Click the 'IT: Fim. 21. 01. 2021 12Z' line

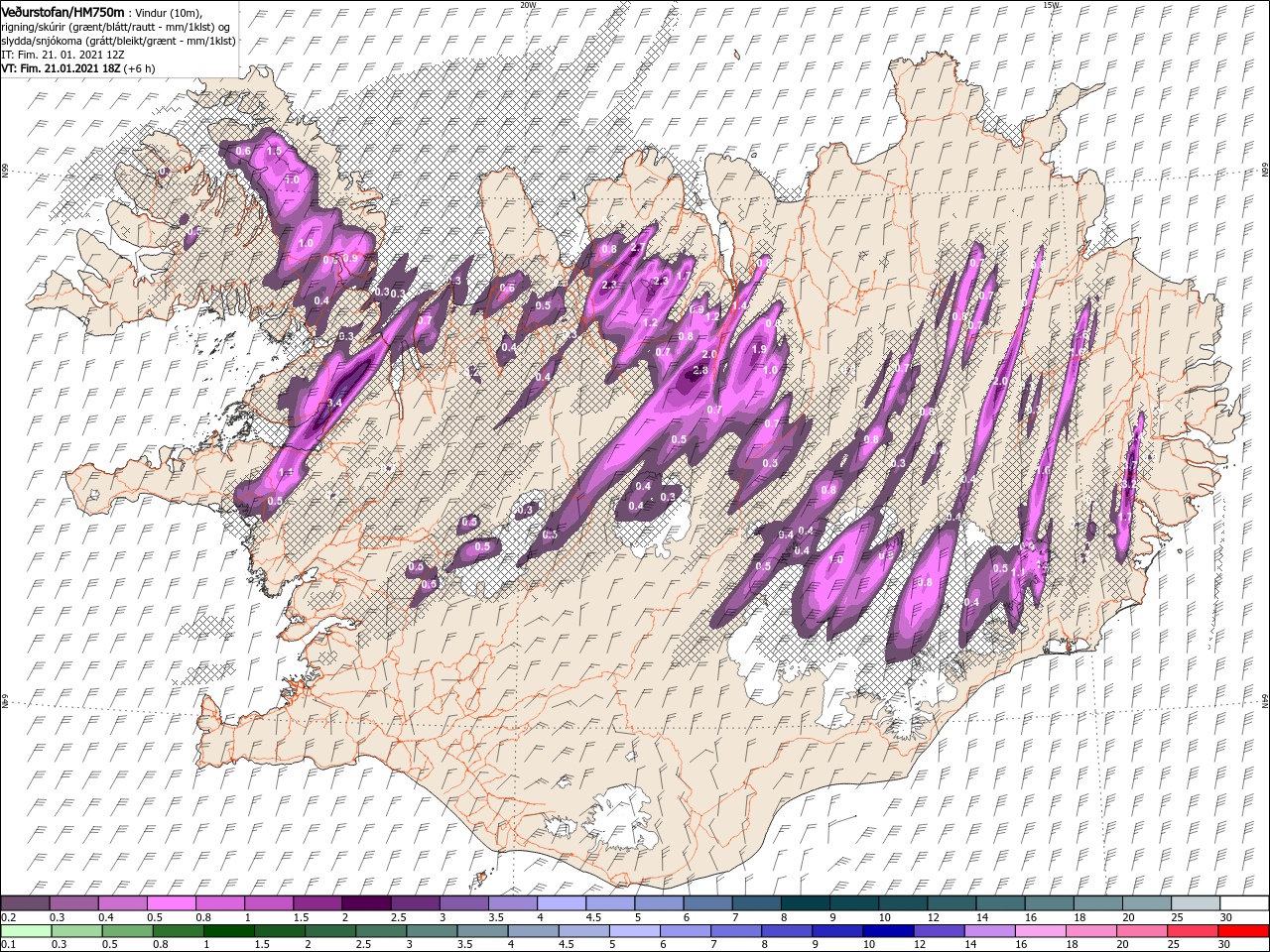(x=63, y=55)
